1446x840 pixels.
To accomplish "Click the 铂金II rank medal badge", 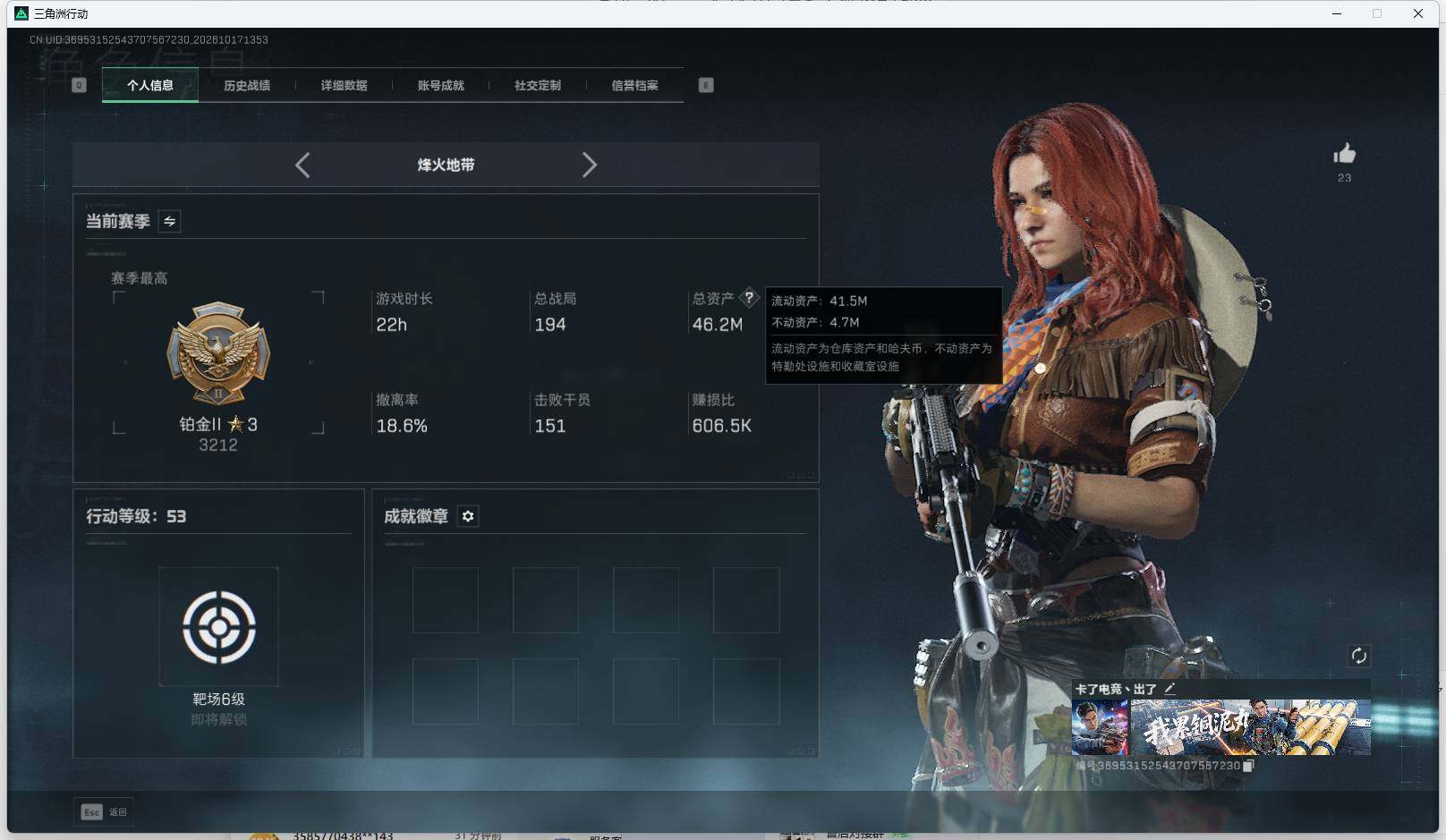I will click(x=218, y=353).
